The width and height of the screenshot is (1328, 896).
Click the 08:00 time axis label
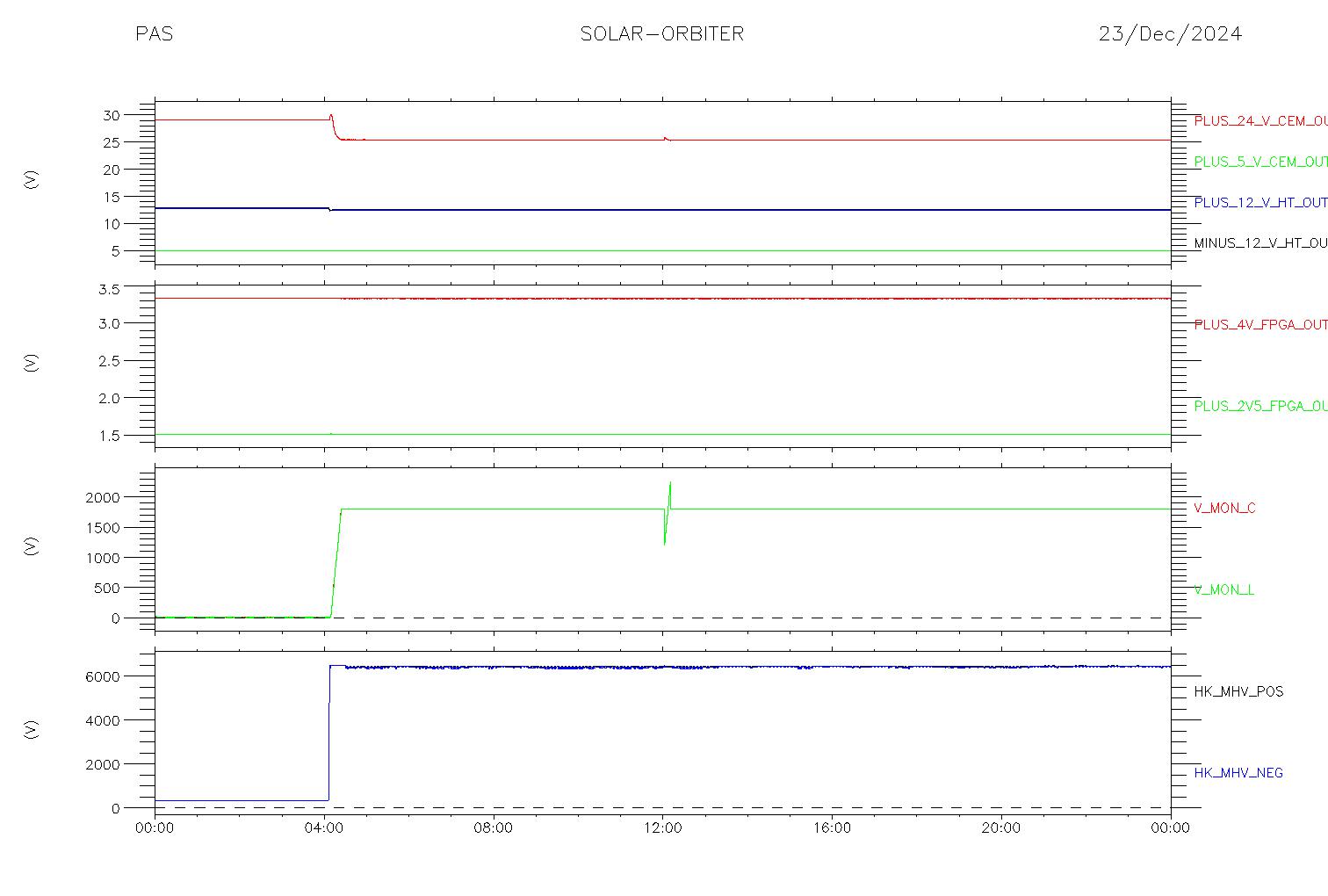coord(494,828)
